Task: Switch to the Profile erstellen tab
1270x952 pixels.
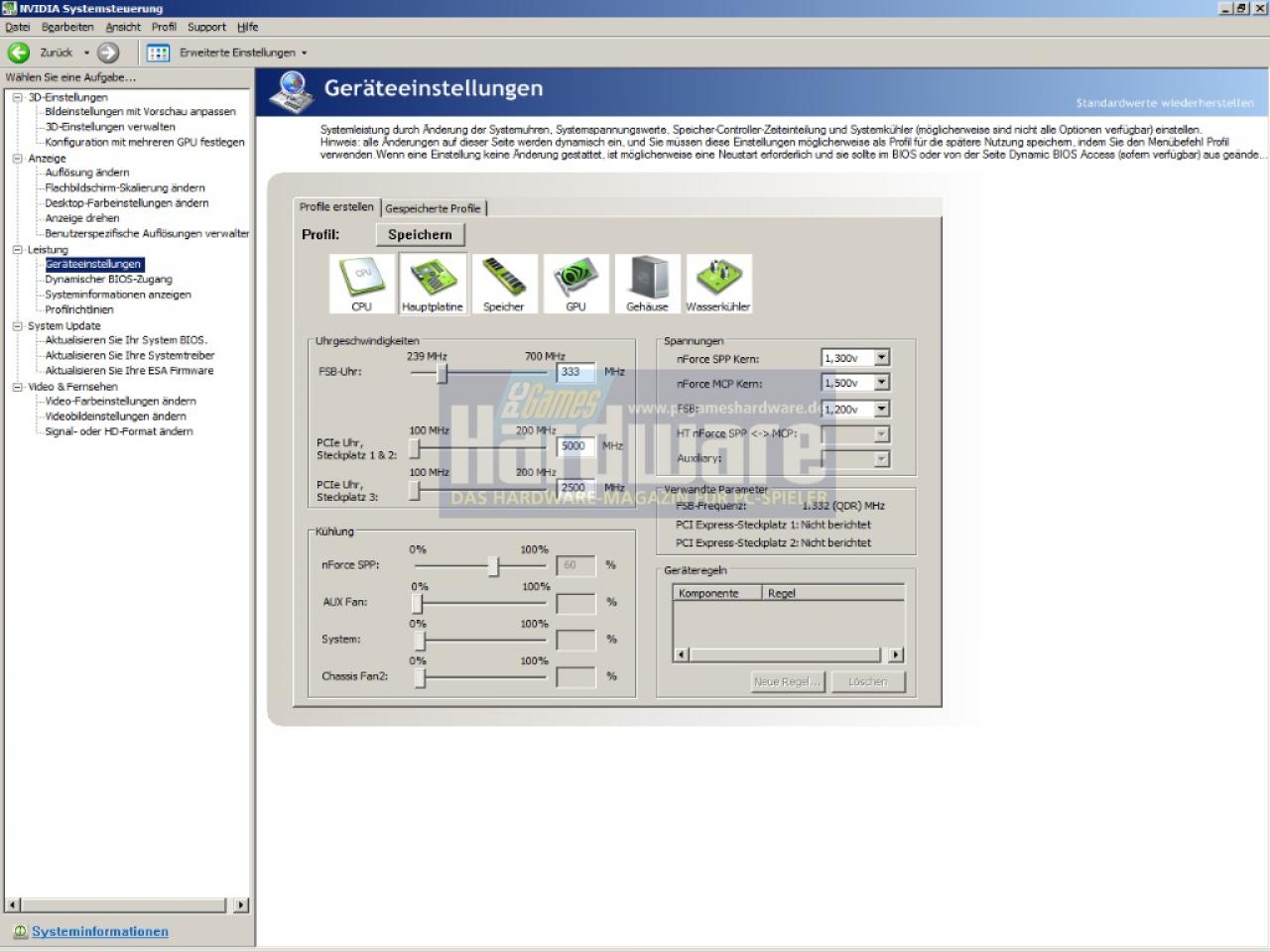Action: tap(337, 206)
